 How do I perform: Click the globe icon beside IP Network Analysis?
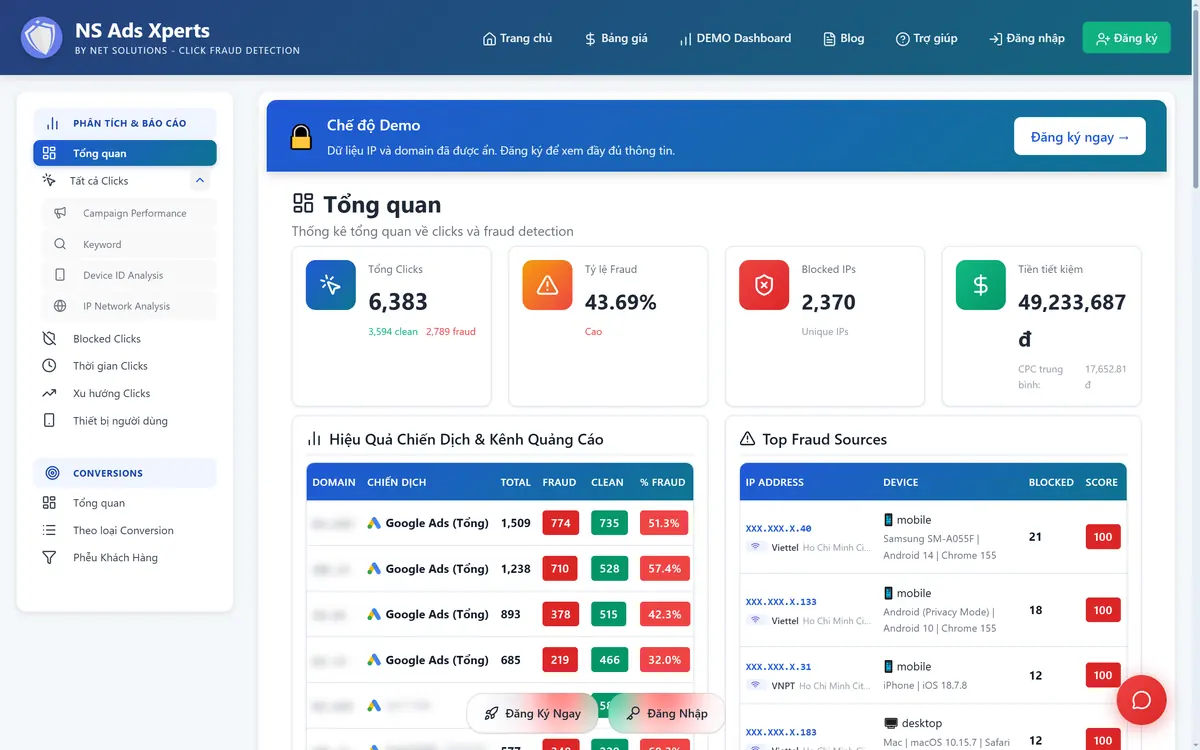tap(60, 306)
